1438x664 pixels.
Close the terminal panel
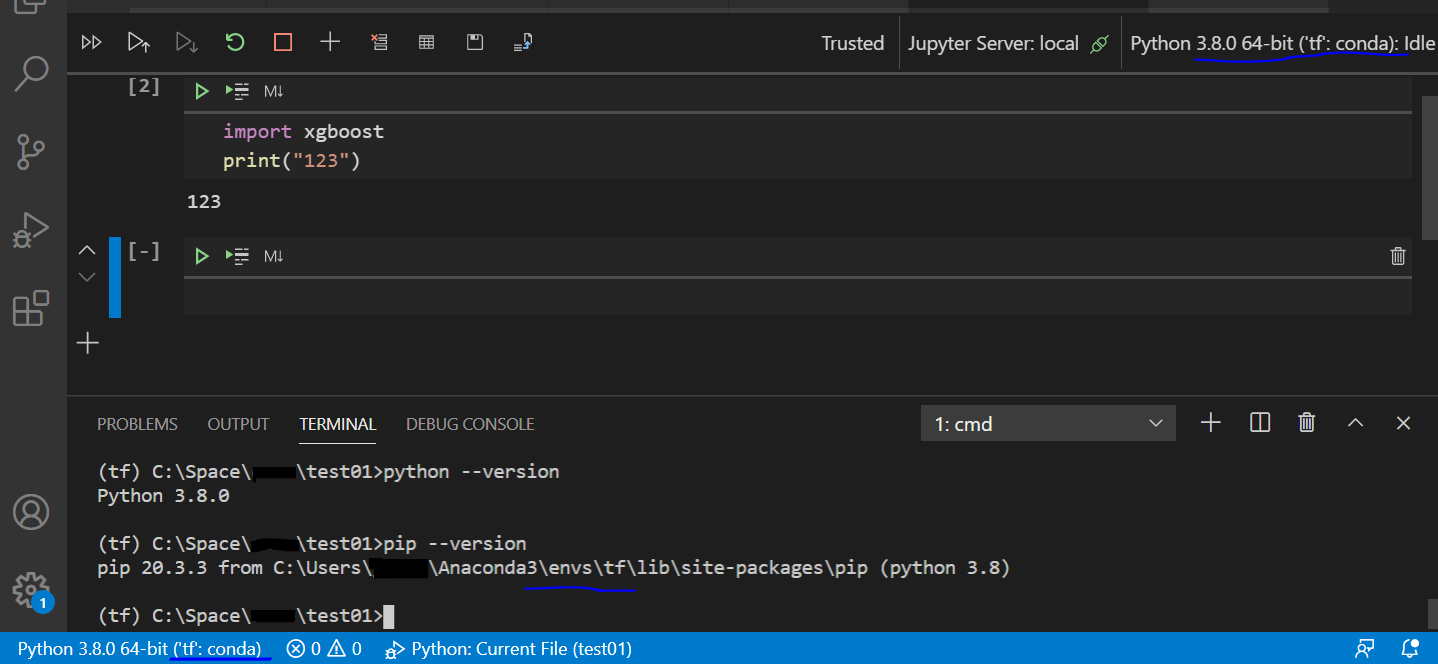tap(1403, 423)
